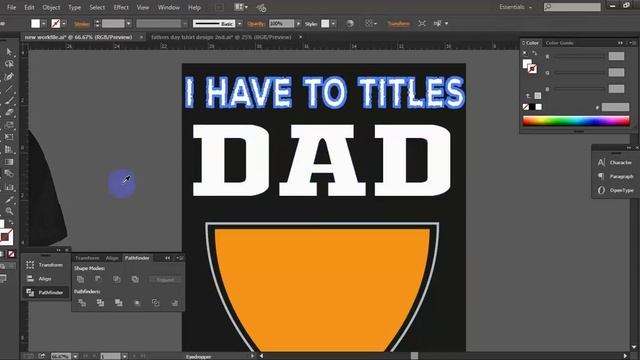Select the Blend tool

(x=9, y=174)
